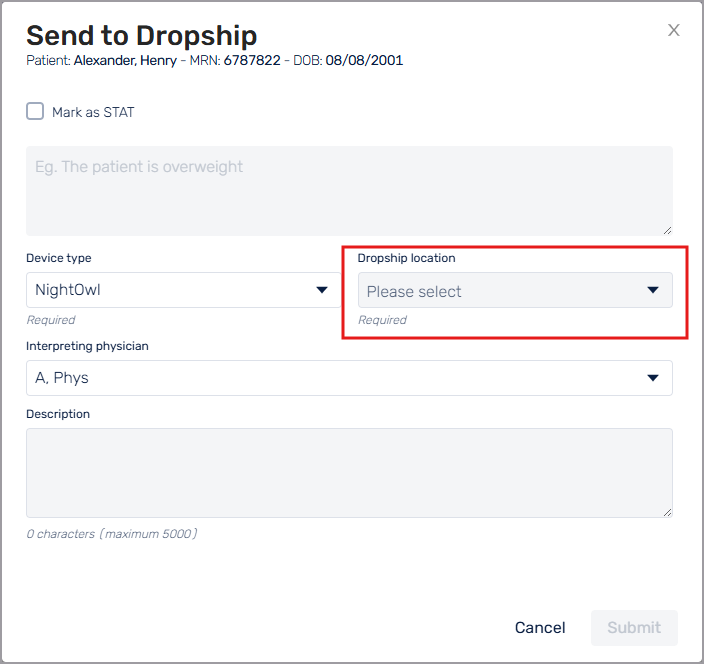The height and width of the screenshot is (664, 704).
Task: Click the '0 characters (maximum 5000)' counter
Action: tap(111, 534)
